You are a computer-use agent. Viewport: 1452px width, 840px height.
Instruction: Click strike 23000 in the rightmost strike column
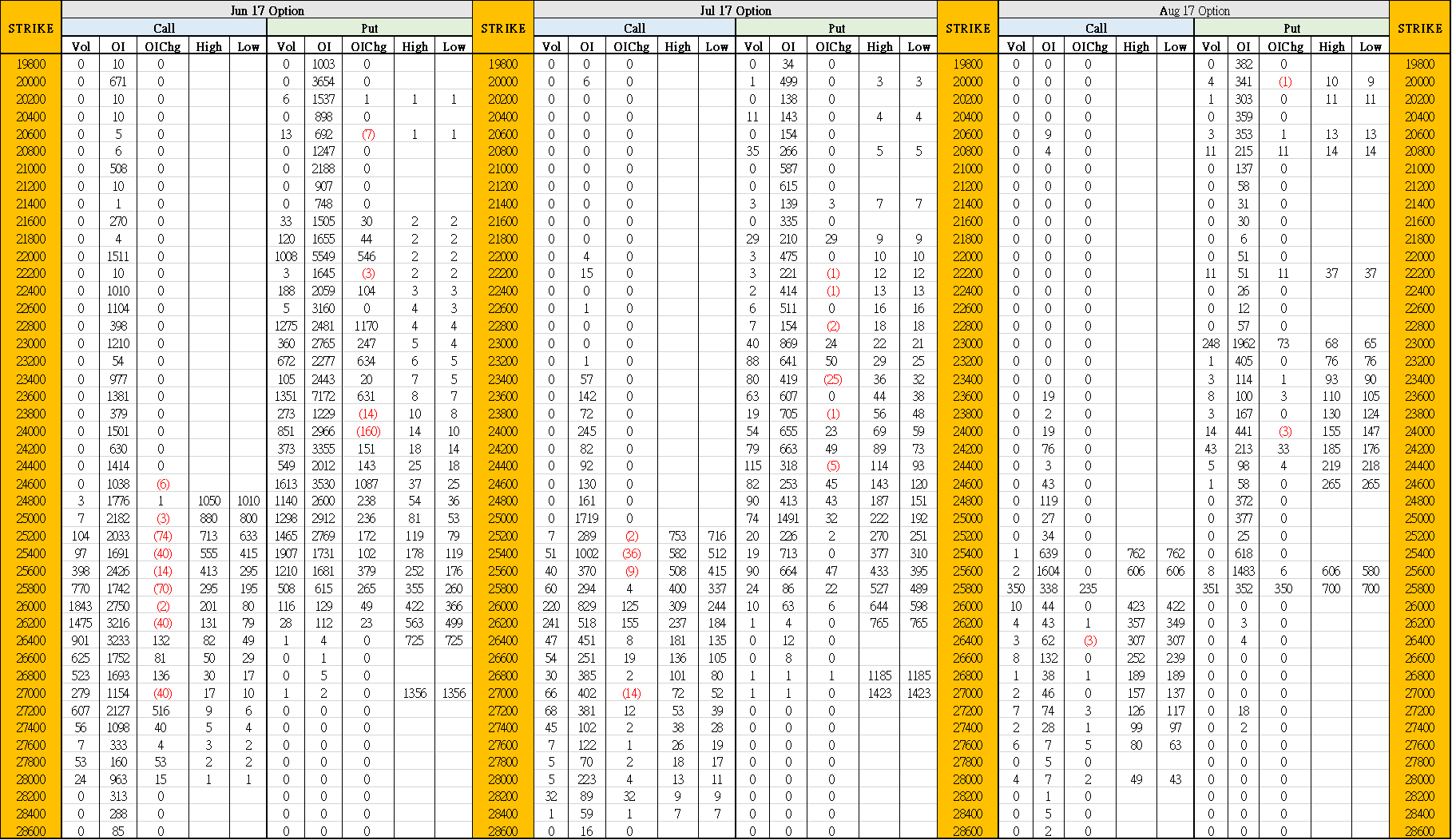[x=1419, y=343]
